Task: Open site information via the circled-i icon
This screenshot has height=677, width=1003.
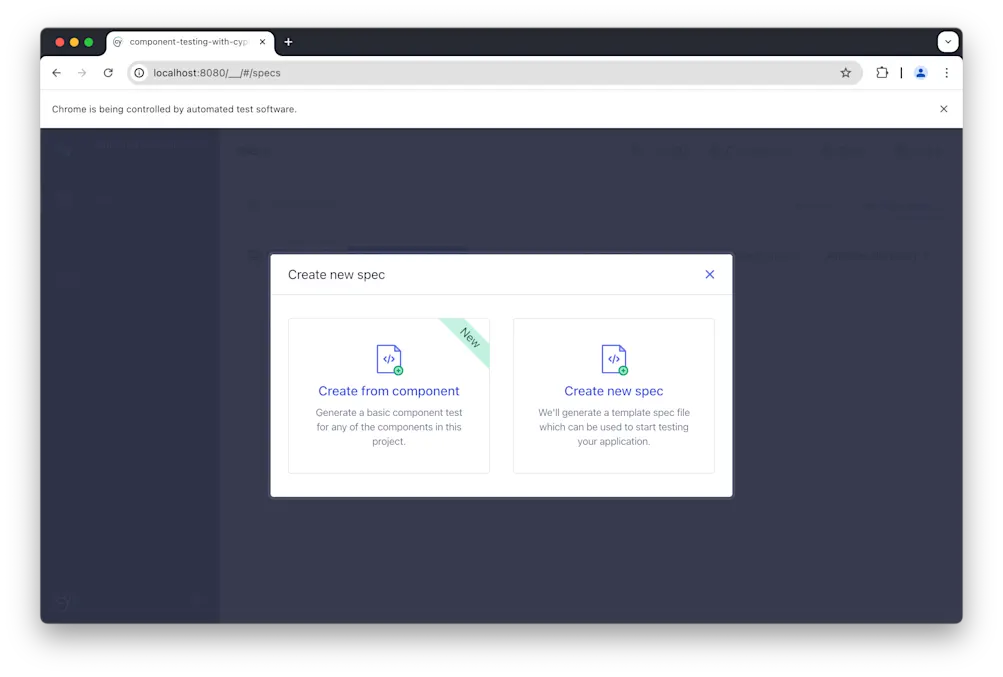Action: tap(139, 72)
